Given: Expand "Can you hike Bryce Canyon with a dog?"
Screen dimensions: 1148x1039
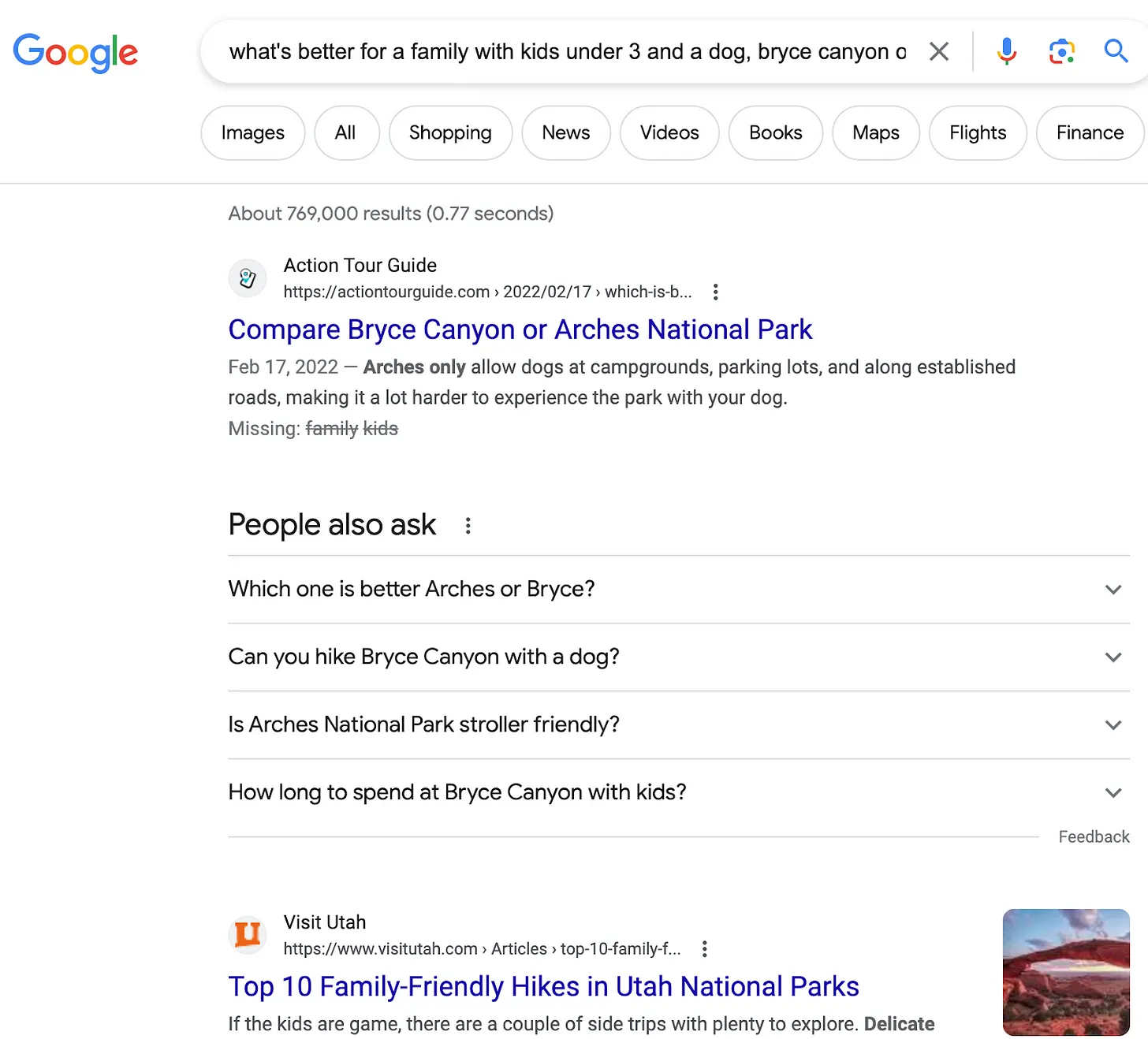Looking at the screenshot, I should click(x=1113, y=657).
